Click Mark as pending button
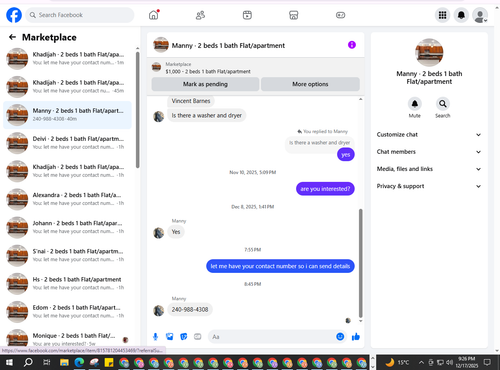Image resolution: width=500 pixels, height=370 pixels. click(205, 84)
